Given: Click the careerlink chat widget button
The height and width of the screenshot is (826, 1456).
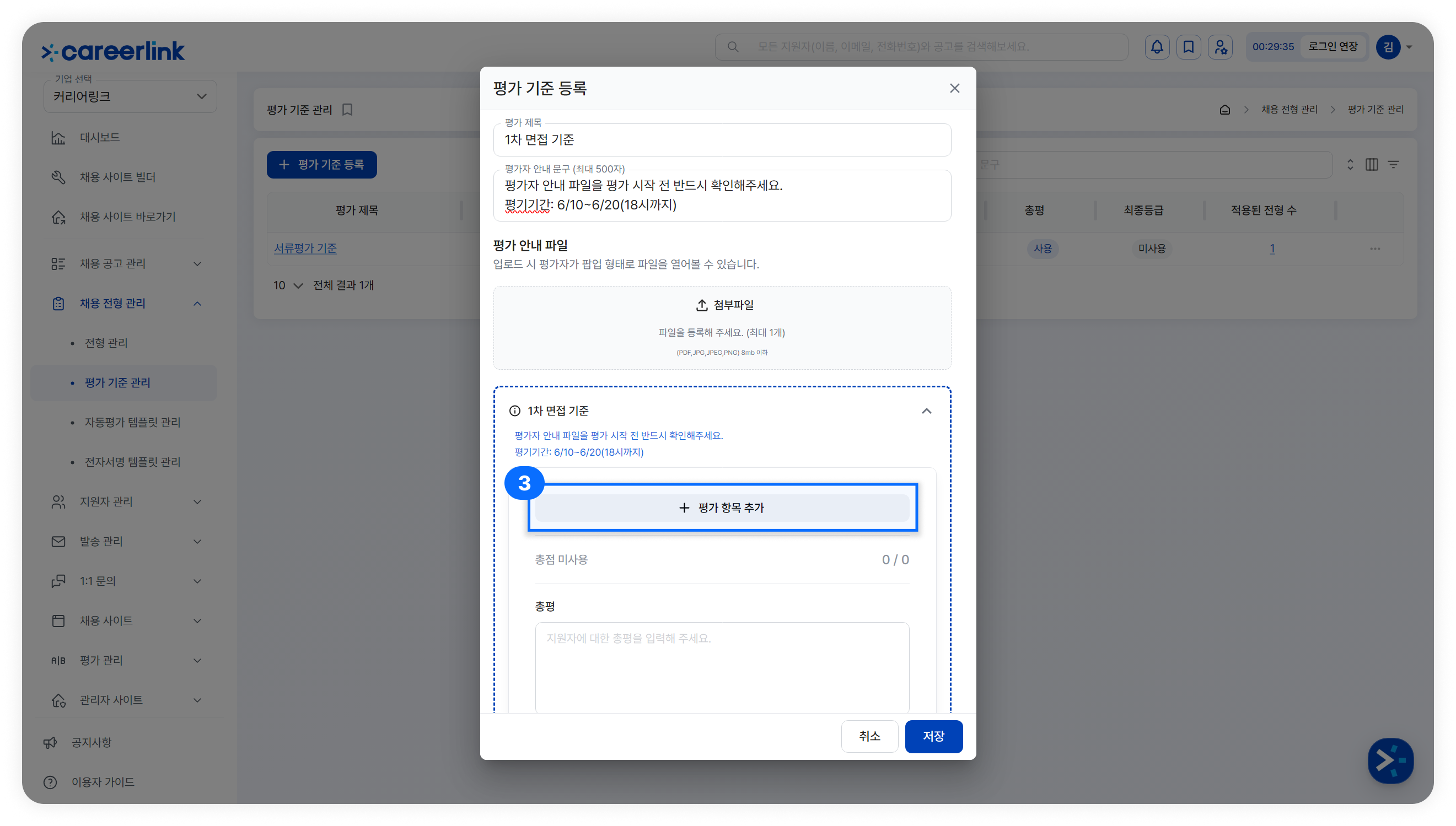Looking at the screenshot, I should [1390, 761].
